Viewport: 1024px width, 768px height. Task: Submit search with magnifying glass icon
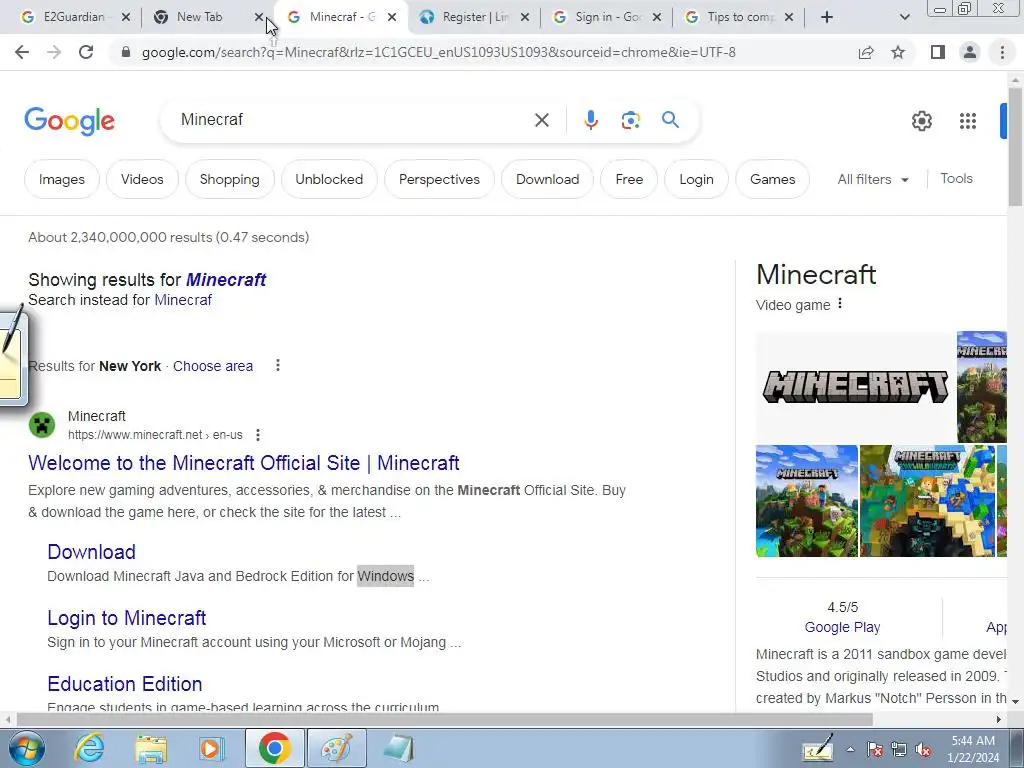670,120
